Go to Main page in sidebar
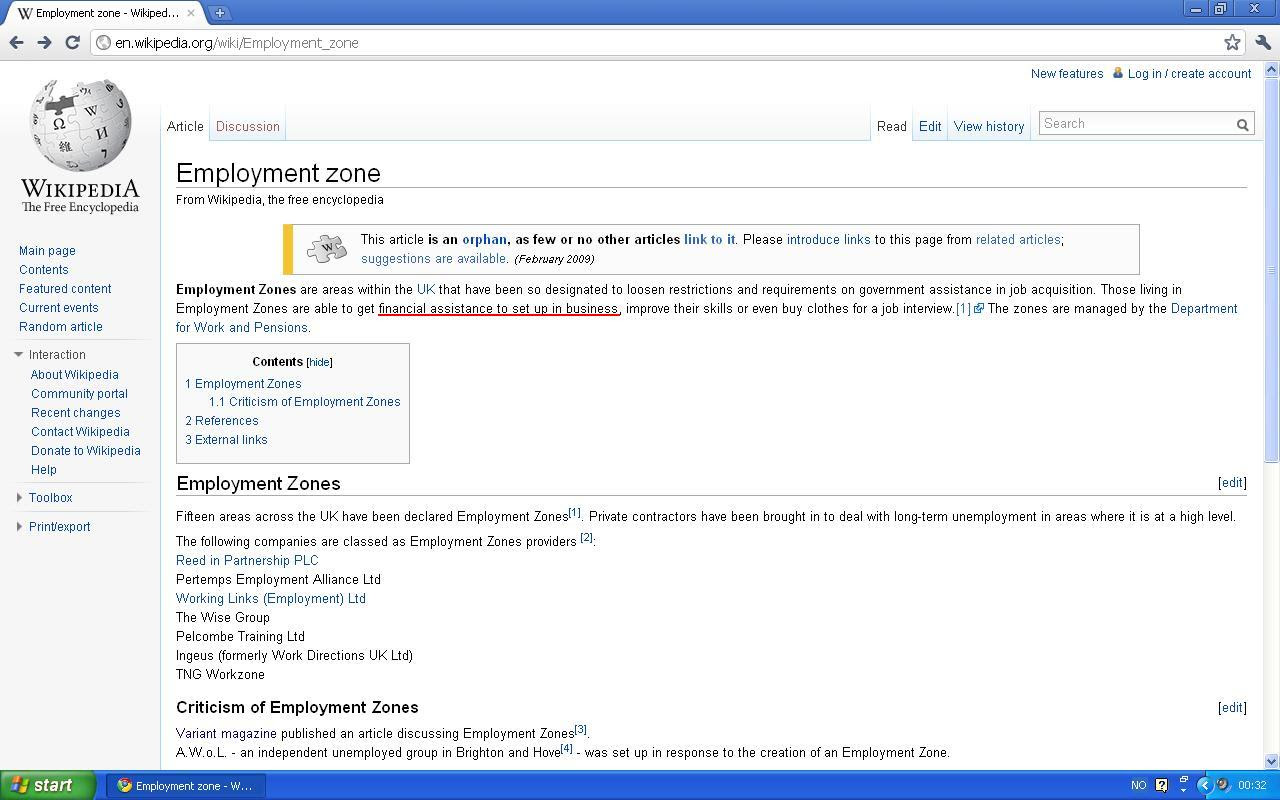The image size is (1280, 800). coord(47,250)
